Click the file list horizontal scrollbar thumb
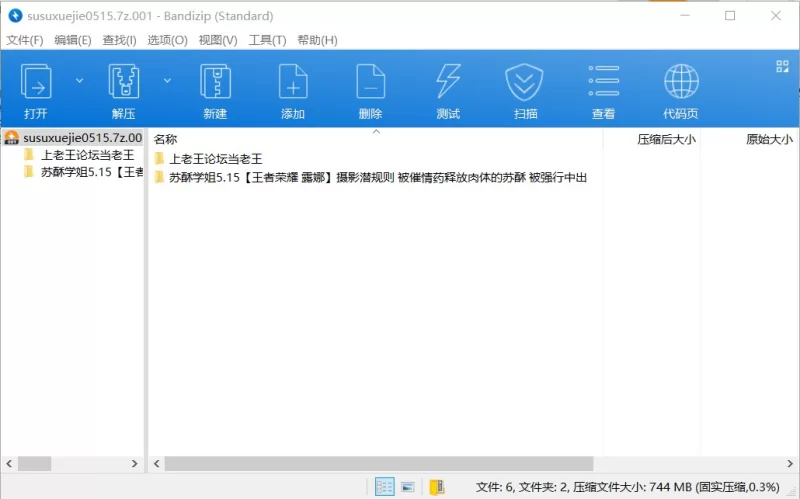The height and width of the screenshot is (499, 800). pyautogui.click(x=379, y=463)
